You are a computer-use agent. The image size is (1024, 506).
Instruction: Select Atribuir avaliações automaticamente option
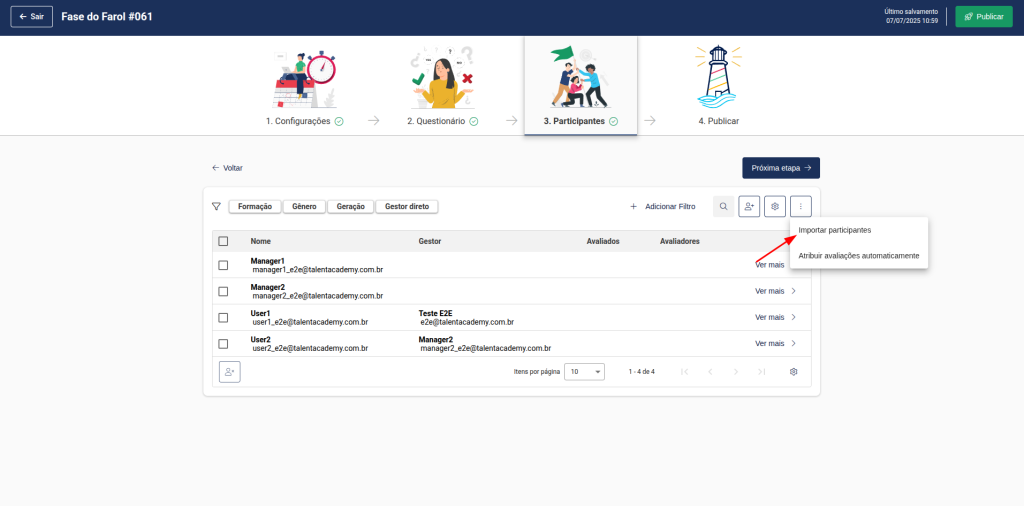click(858, 255)
